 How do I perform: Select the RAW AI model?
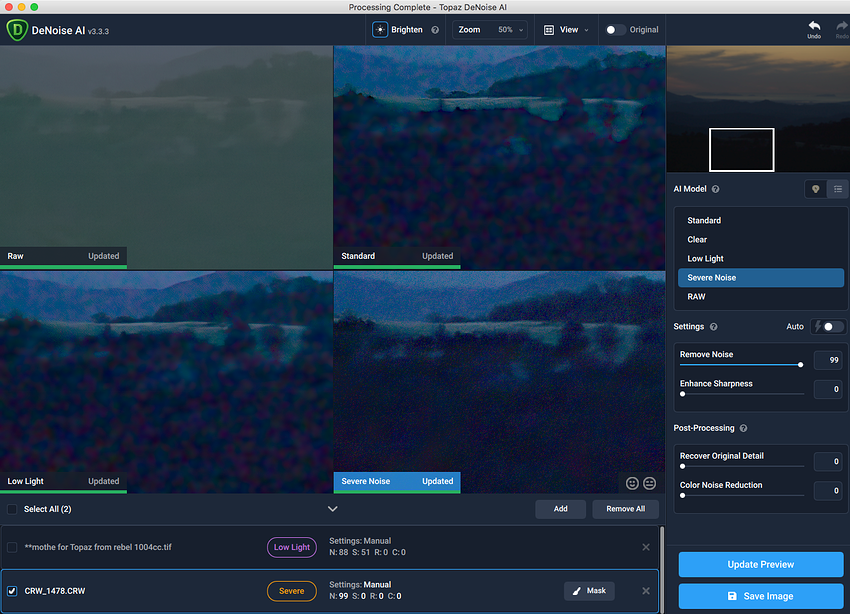[761, 296]
